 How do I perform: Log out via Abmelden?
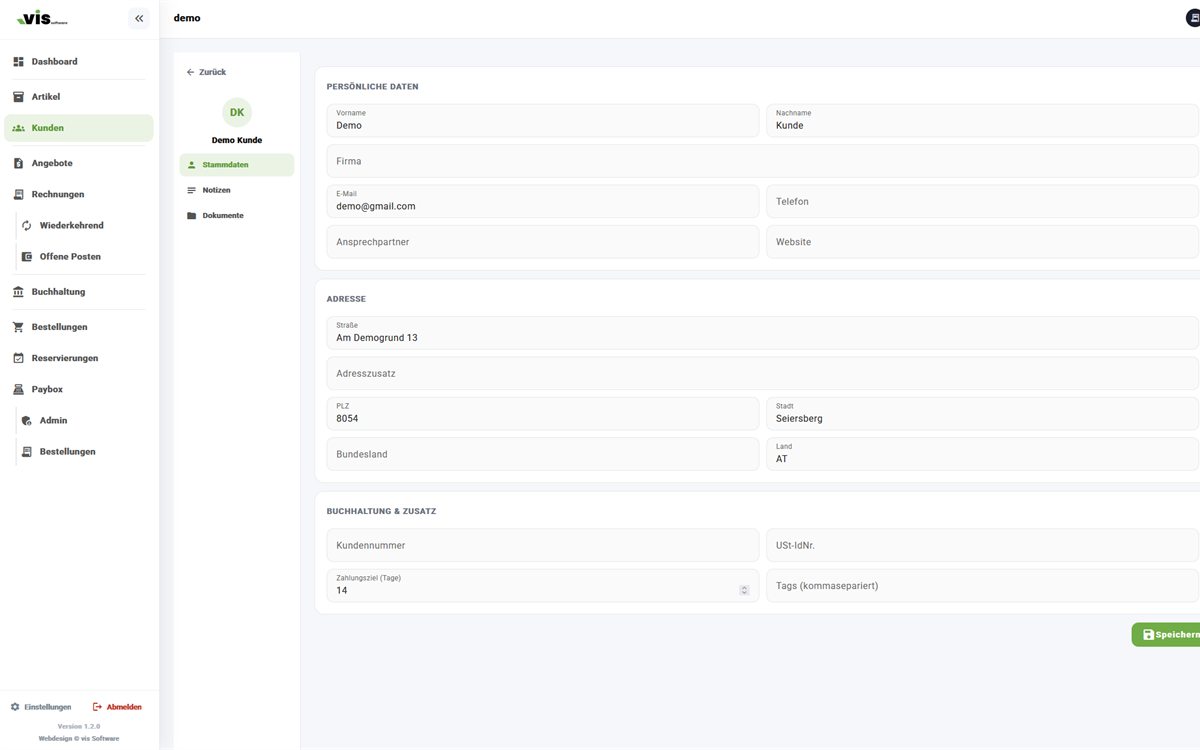(117, 707)
